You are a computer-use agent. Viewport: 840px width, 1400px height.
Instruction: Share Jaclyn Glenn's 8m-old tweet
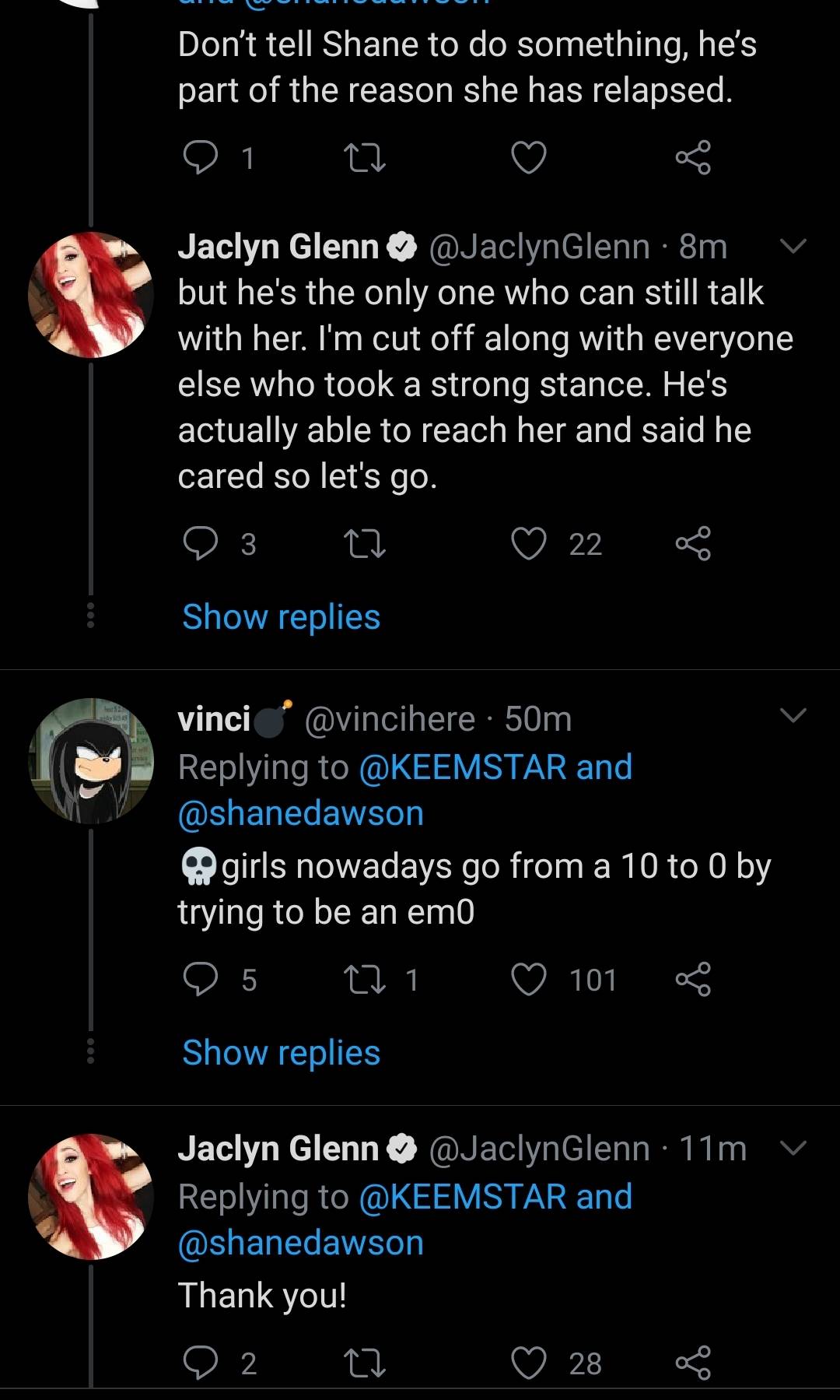coord(692,543)
